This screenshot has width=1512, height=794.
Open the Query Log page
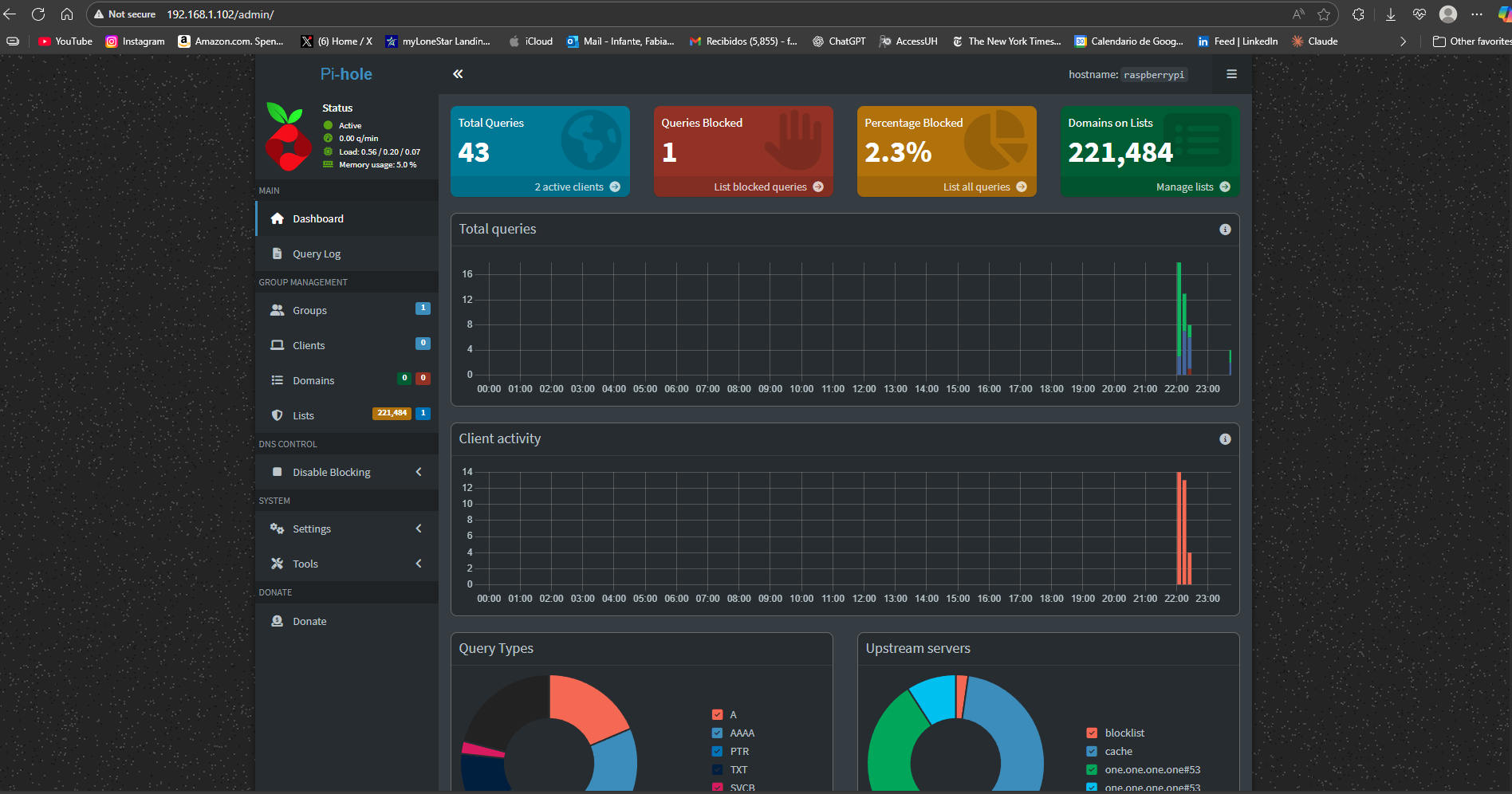coord(316,254)
